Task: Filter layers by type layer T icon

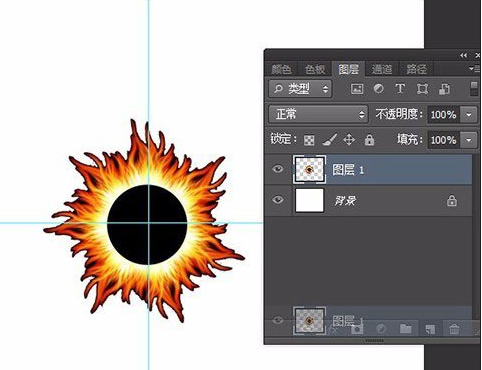Action: (x=400, y=89)
